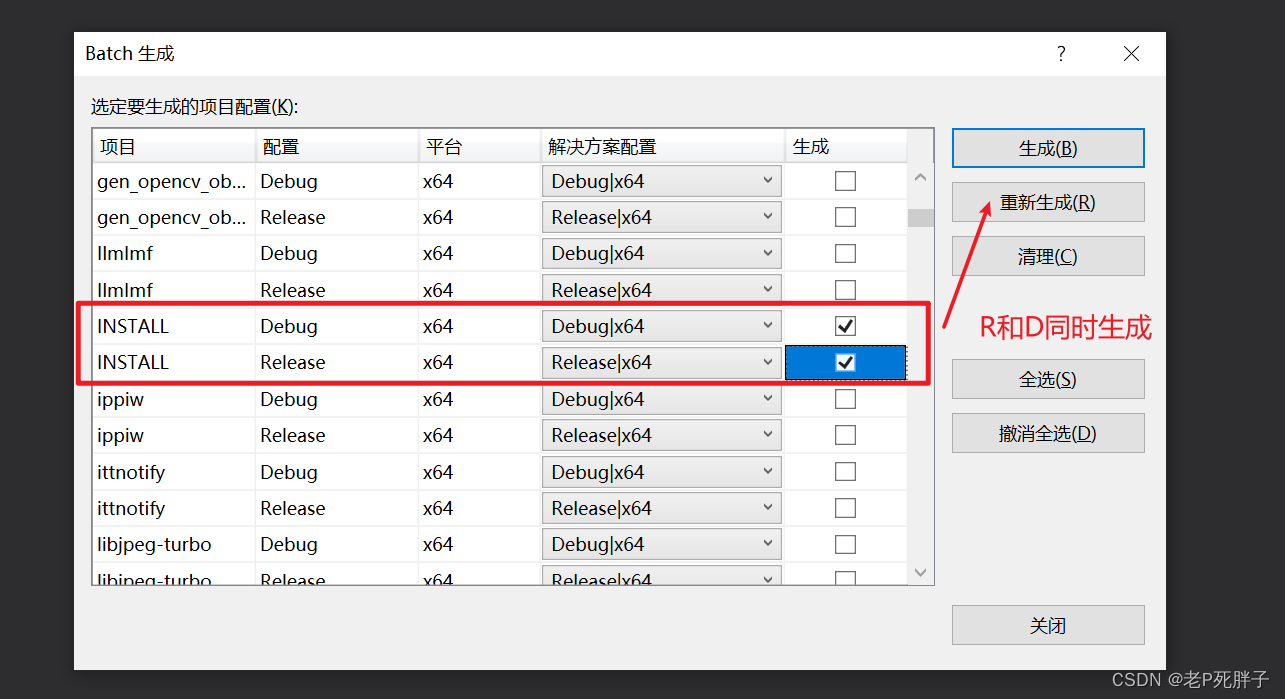Enable building ittnotify Debug configuration
The width and height of the screenshot is (1285, 699).
(x=845, y=471)
